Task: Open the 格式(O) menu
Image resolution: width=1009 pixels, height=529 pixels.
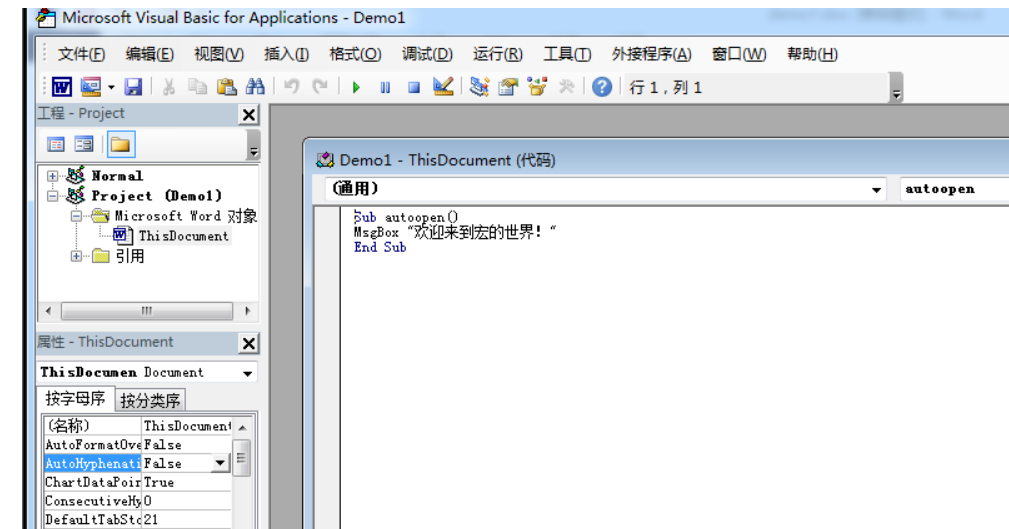Action: (355, 54)
